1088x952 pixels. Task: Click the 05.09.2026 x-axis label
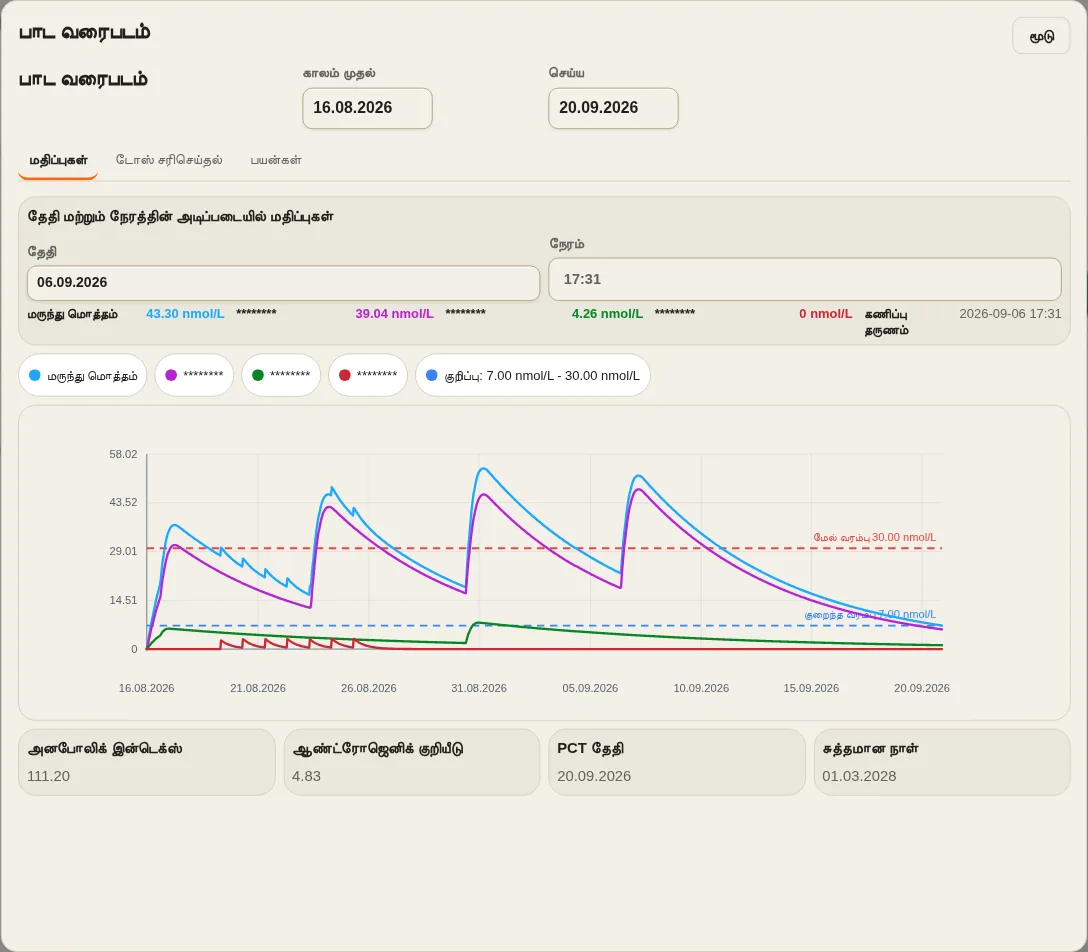(x=590, y=688)
